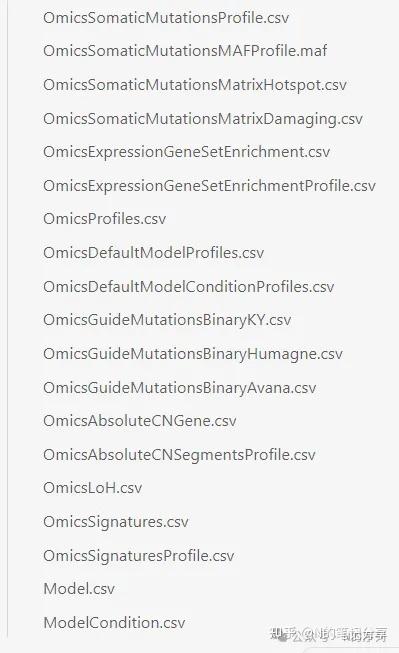Open OmicsSomaticMutationsMatrixHotspot.csv
The height and width of the screenshot is (653, 399).
tap(195, 85)
